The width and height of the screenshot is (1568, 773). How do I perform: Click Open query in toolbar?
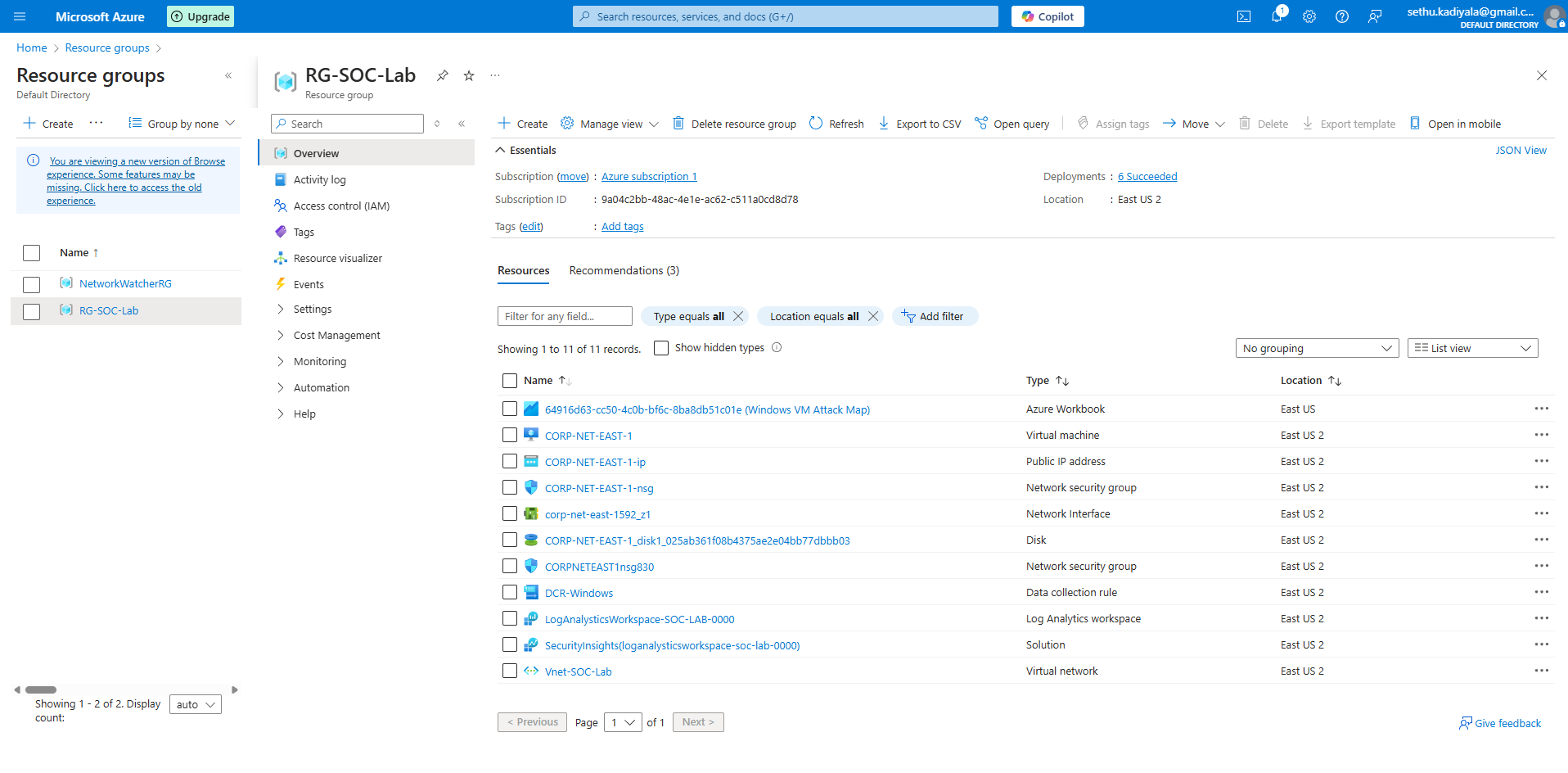coord(1012,124)
